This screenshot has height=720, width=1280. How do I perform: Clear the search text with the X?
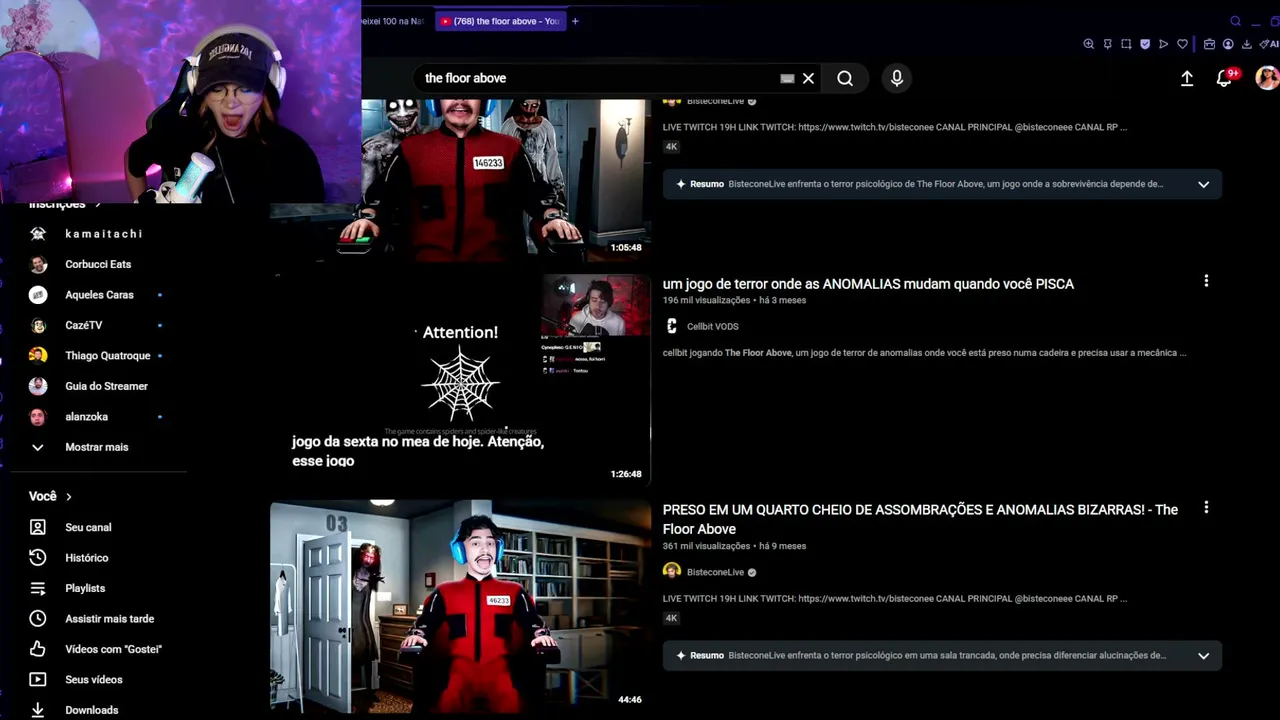tap(808, 78)
